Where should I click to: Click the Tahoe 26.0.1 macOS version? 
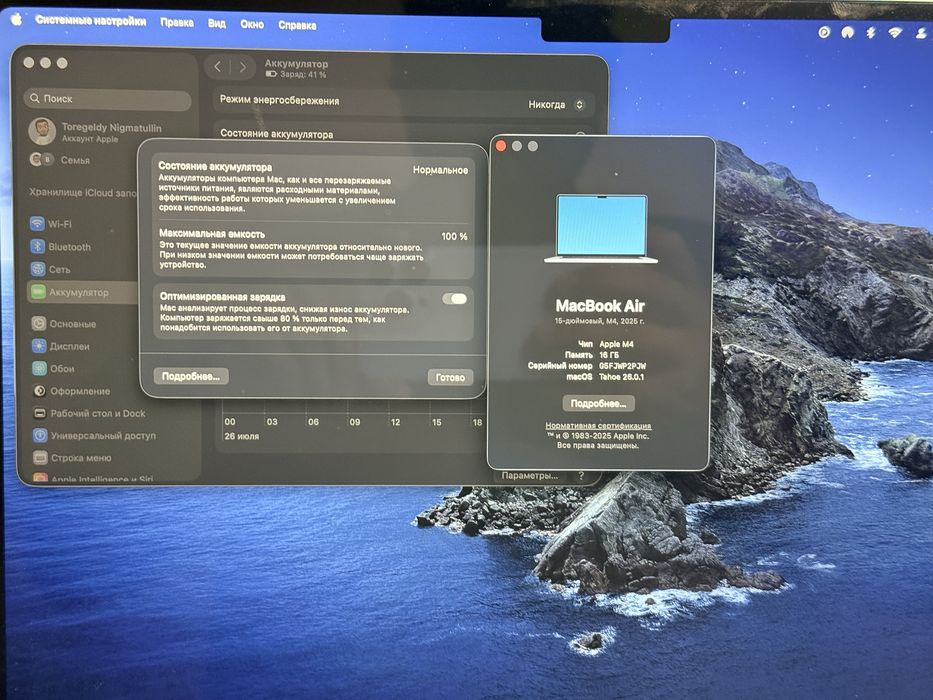pos(621,377)
